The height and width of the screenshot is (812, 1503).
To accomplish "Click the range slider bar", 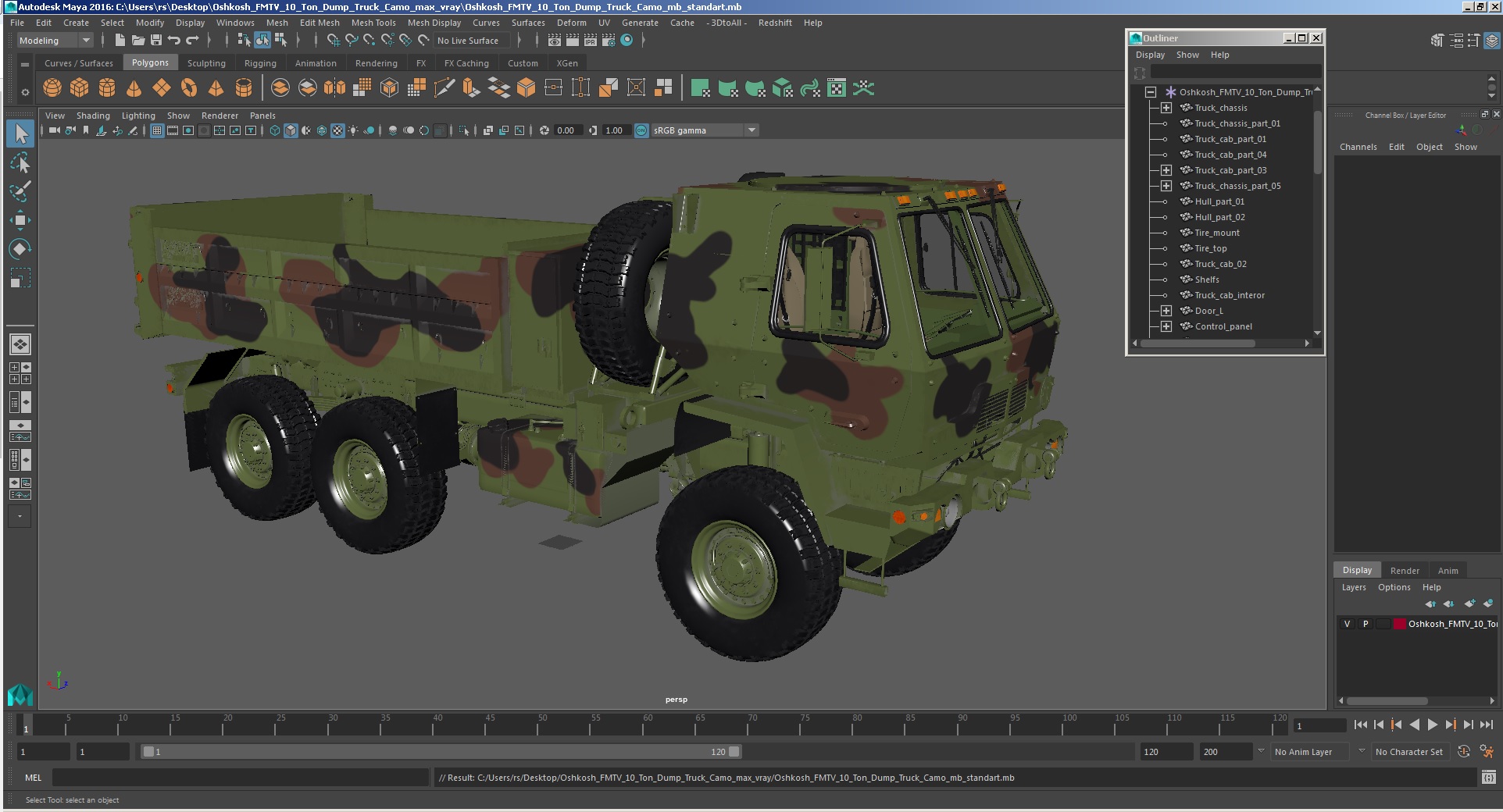I will point(441,752).
